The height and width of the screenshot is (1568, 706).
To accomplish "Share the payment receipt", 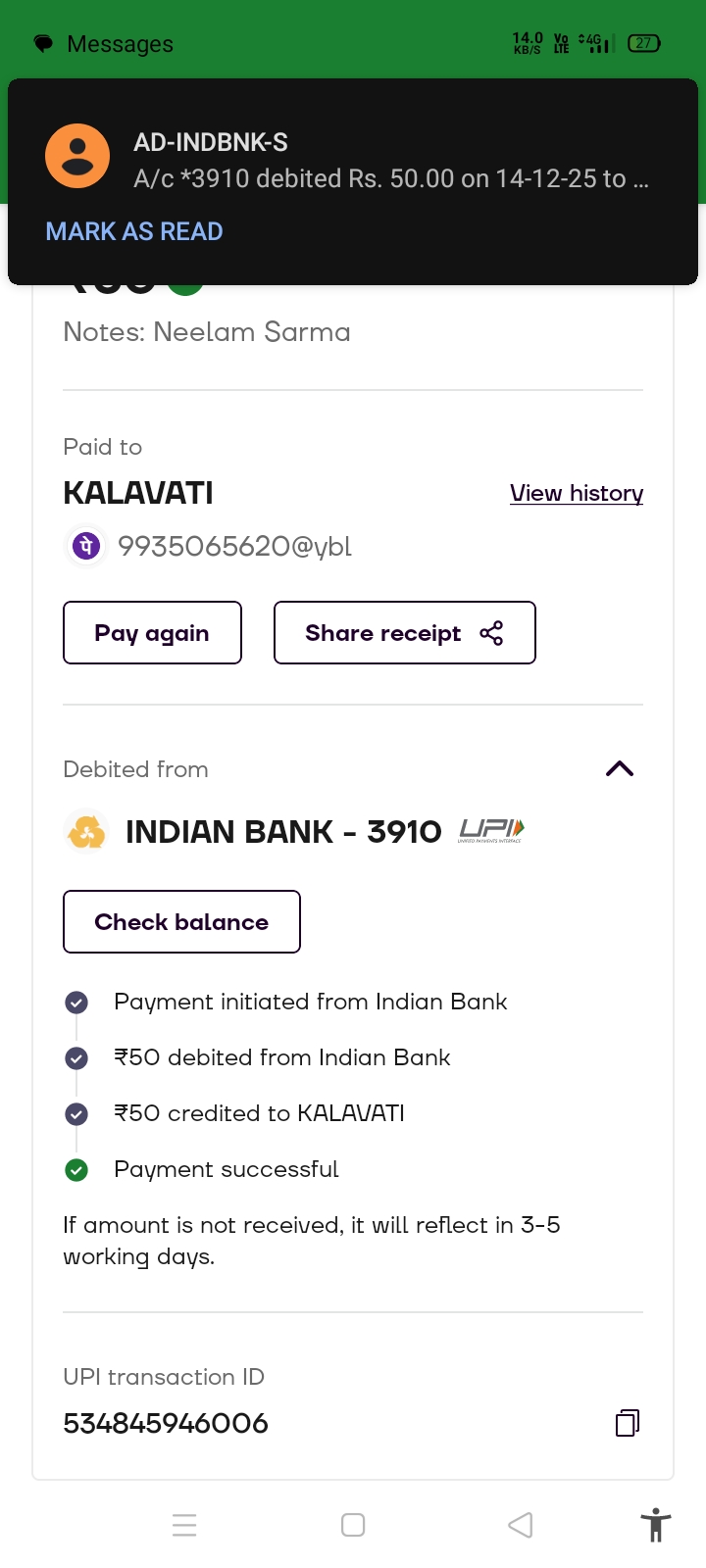I will tap(404, 633).
